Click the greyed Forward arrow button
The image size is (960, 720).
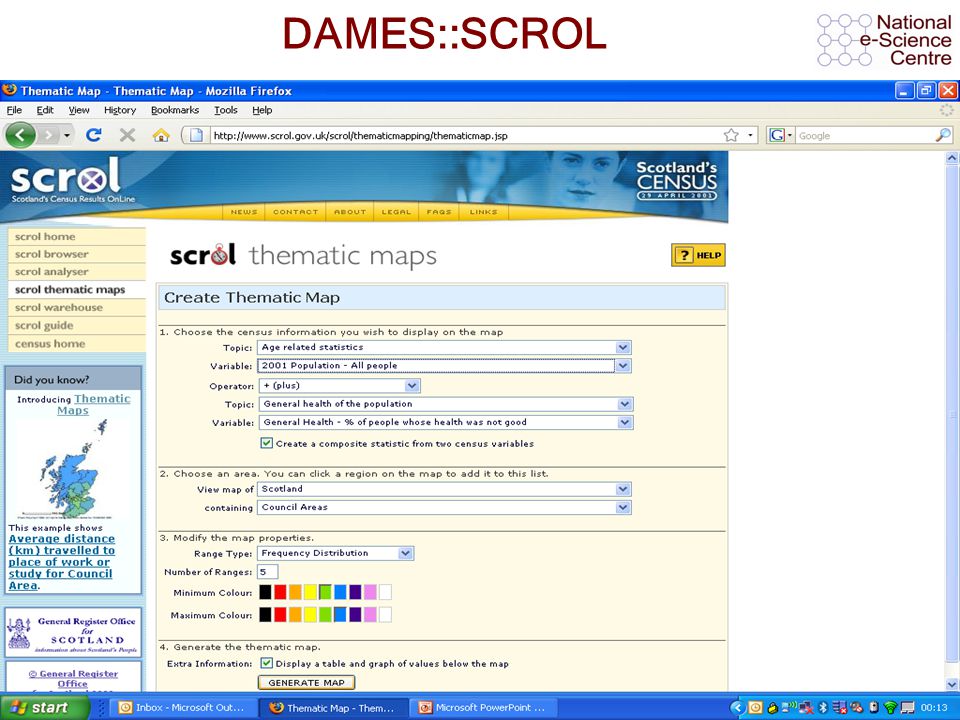48,135
